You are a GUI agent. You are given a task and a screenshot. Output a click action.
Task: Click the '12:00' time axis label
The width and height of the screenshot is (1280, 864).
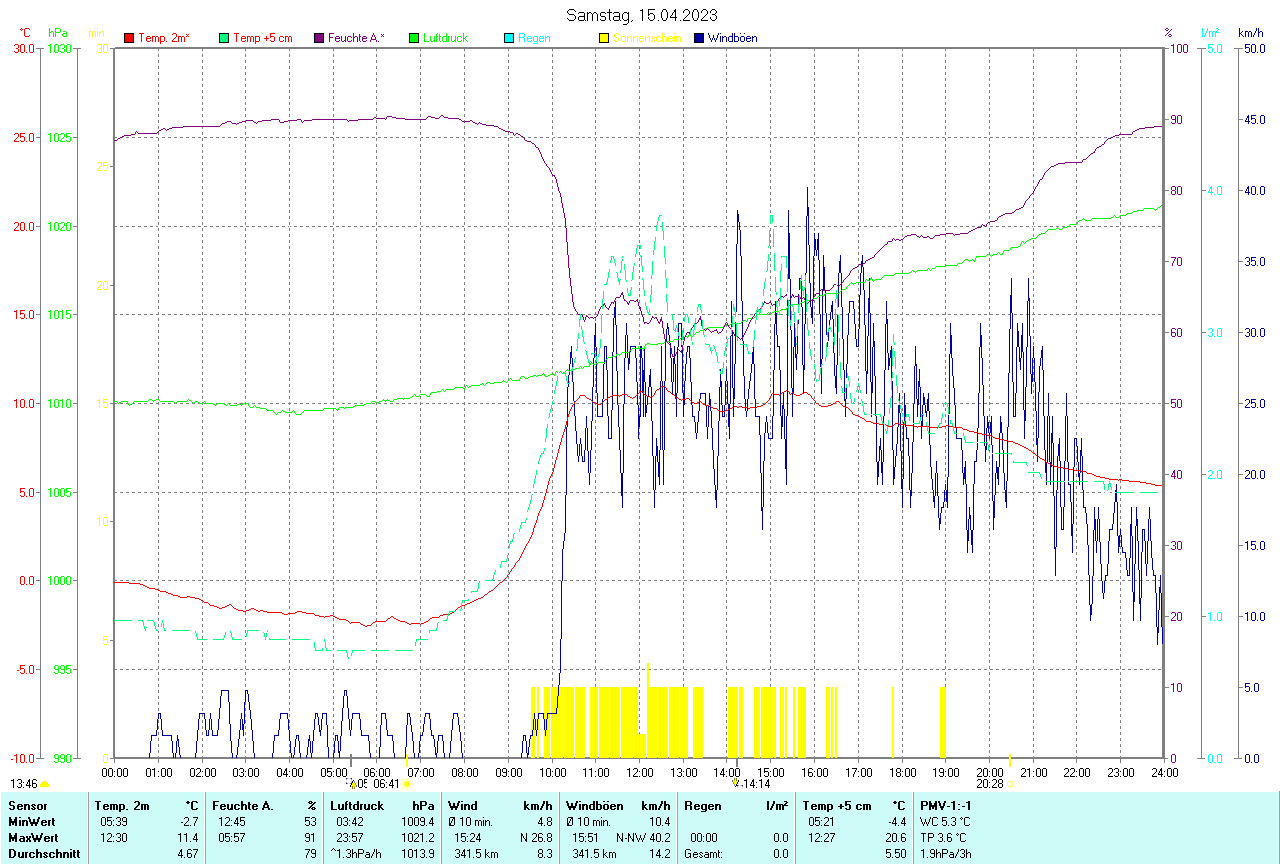click(639, 772)
